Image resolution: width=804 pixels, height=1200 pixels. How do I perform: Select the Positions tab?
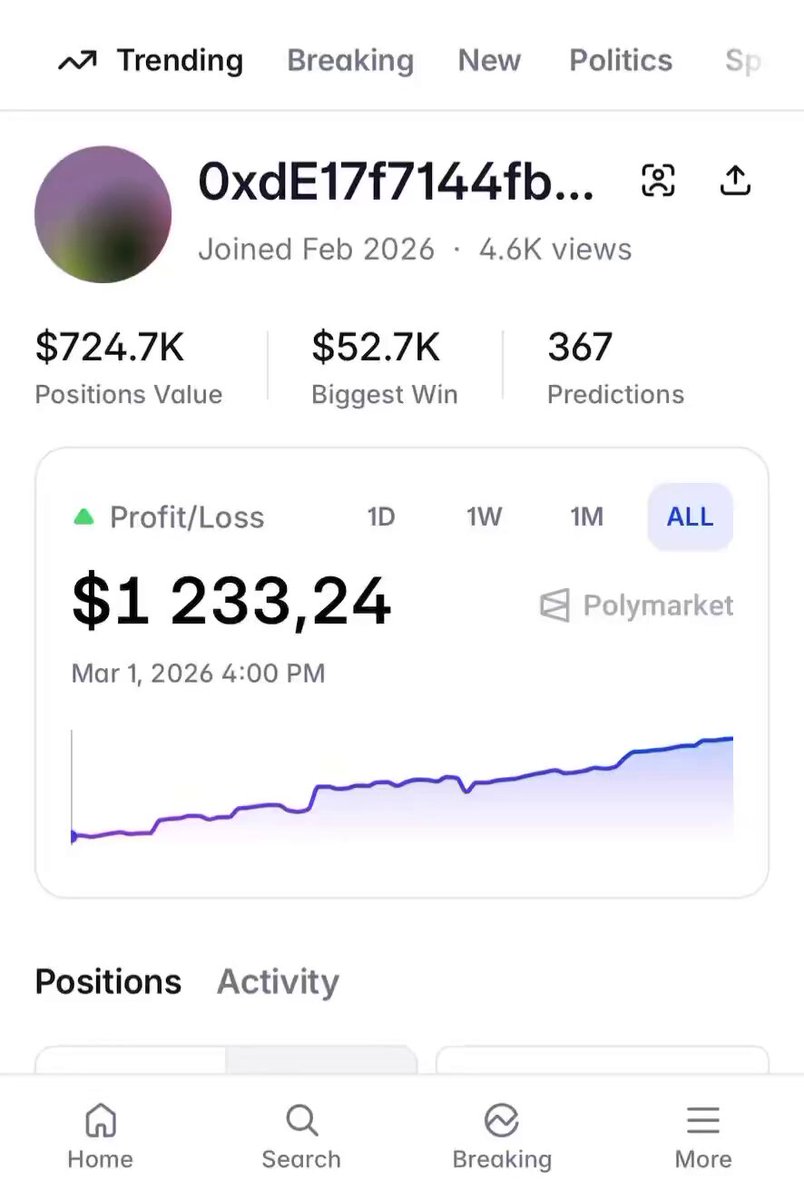coord(108,982)
